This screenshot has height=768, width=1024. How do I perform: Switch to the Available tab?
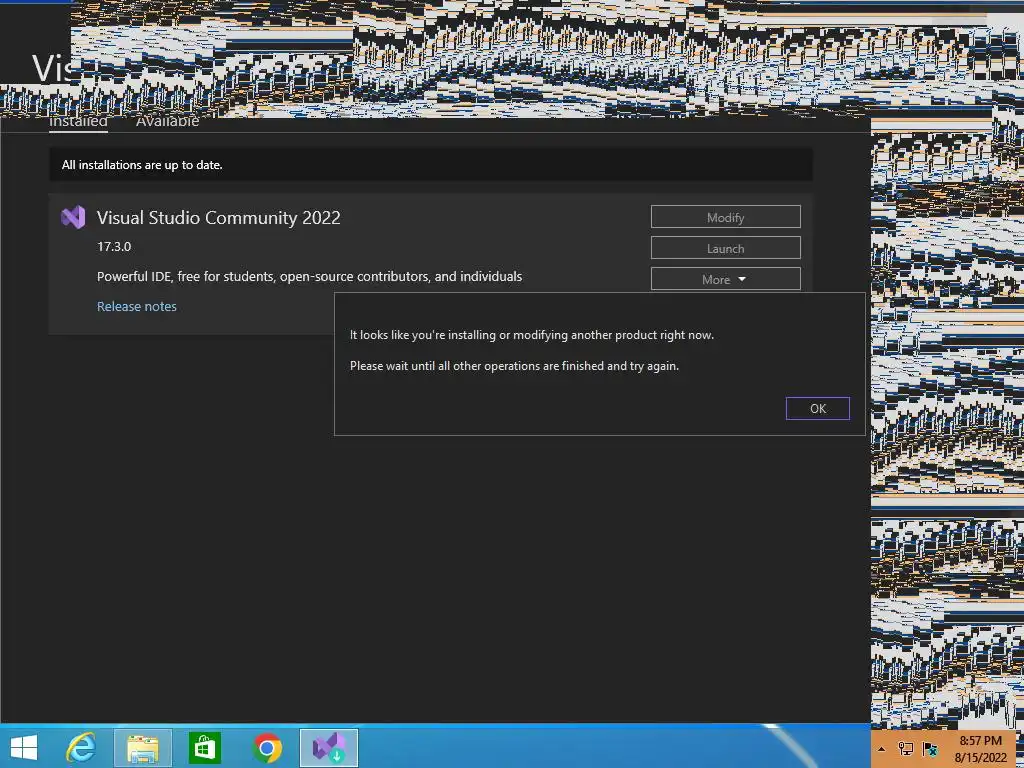(x=167, y=121)
